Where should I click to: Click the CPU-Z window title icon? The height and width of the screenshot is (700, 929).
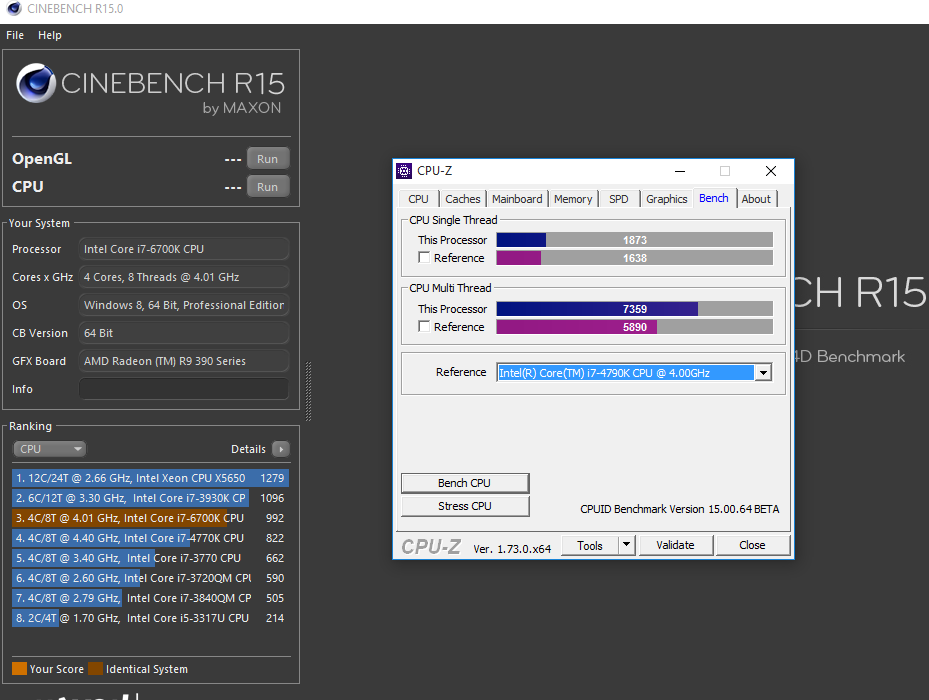pos(404,171)
